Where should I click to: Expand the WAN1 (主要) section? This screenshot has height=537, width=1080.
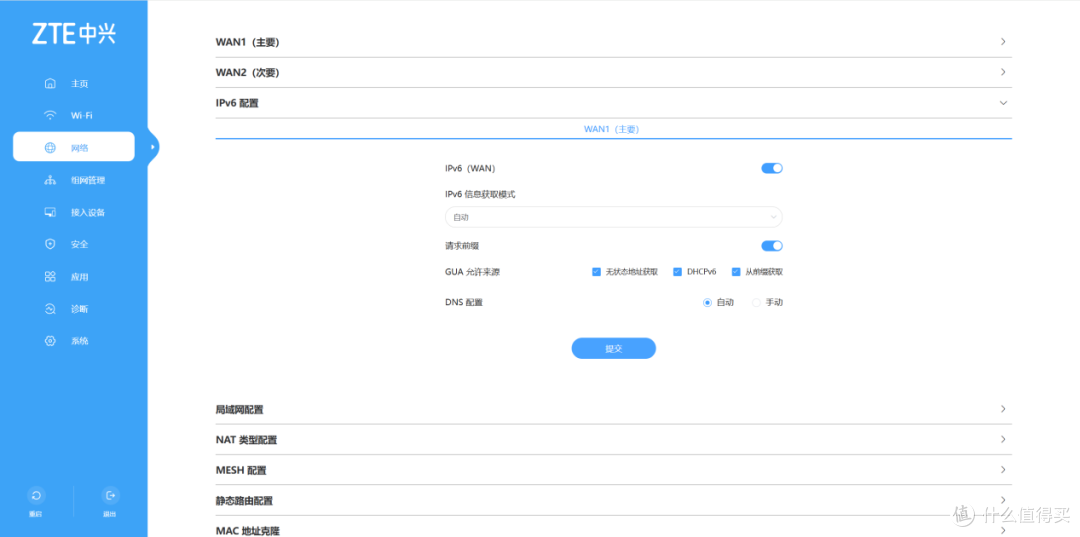point(613,42)
